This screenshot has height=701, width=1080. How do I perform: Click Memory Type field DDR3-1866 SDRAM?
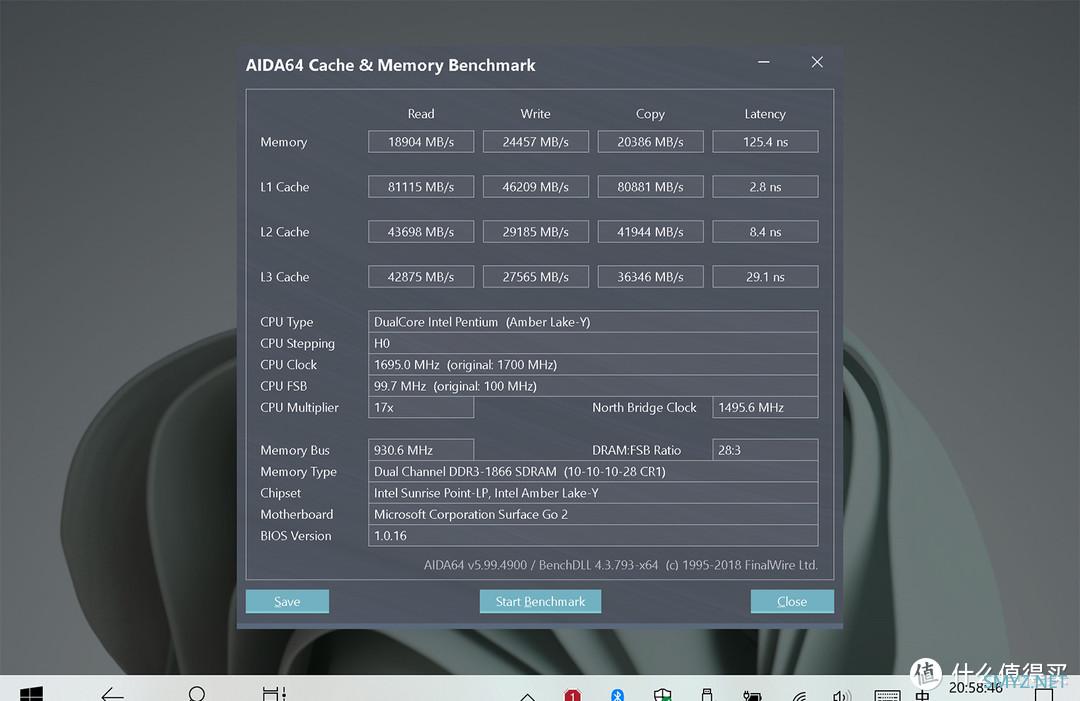coord(593,471)
